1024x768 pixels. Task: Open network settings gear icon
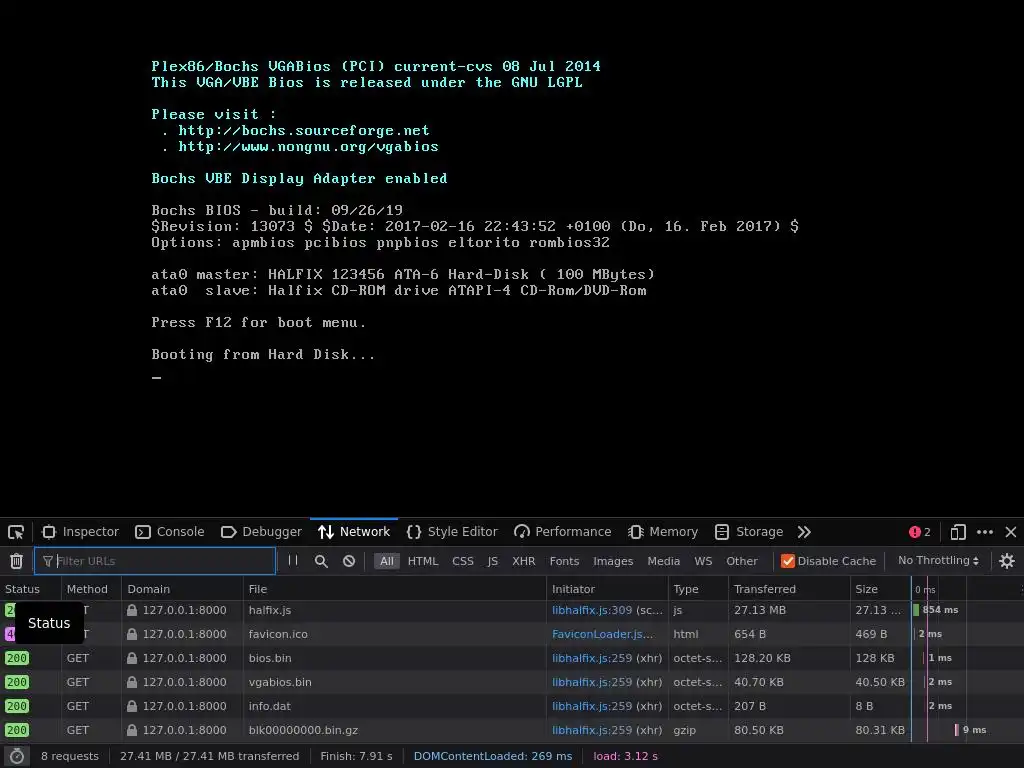coord(1006,561)
